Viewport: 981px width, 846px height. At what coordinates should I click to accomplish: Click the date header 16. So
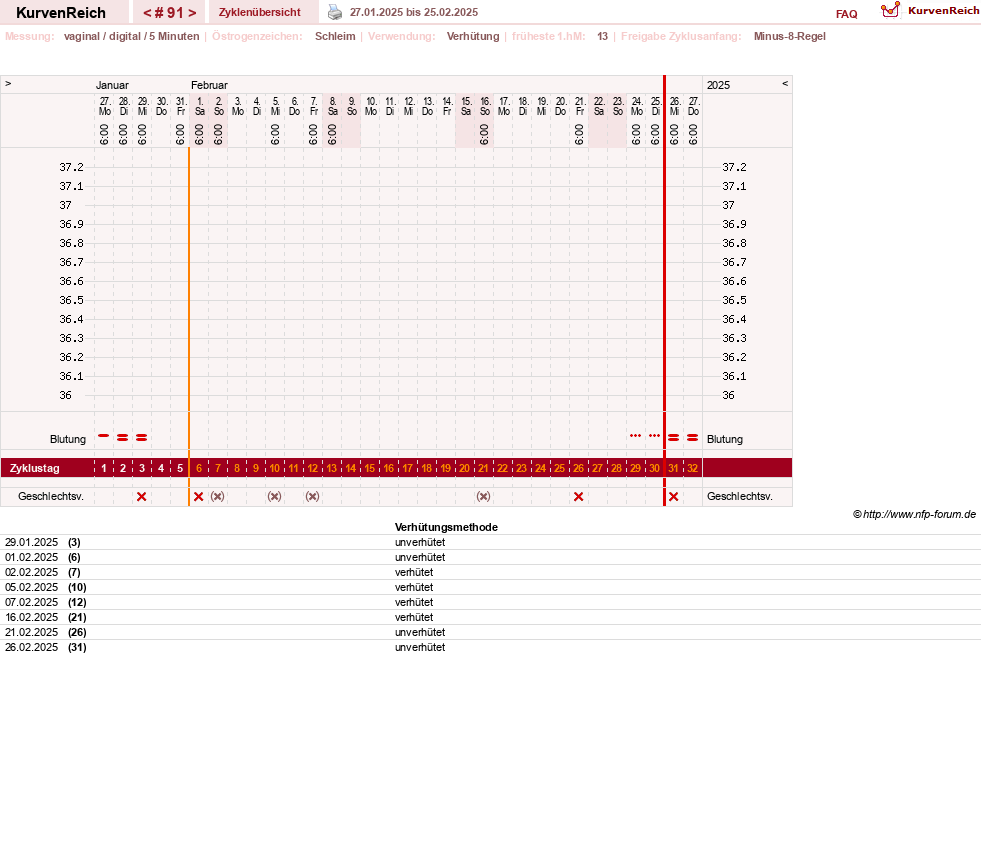tap(484, 106)
